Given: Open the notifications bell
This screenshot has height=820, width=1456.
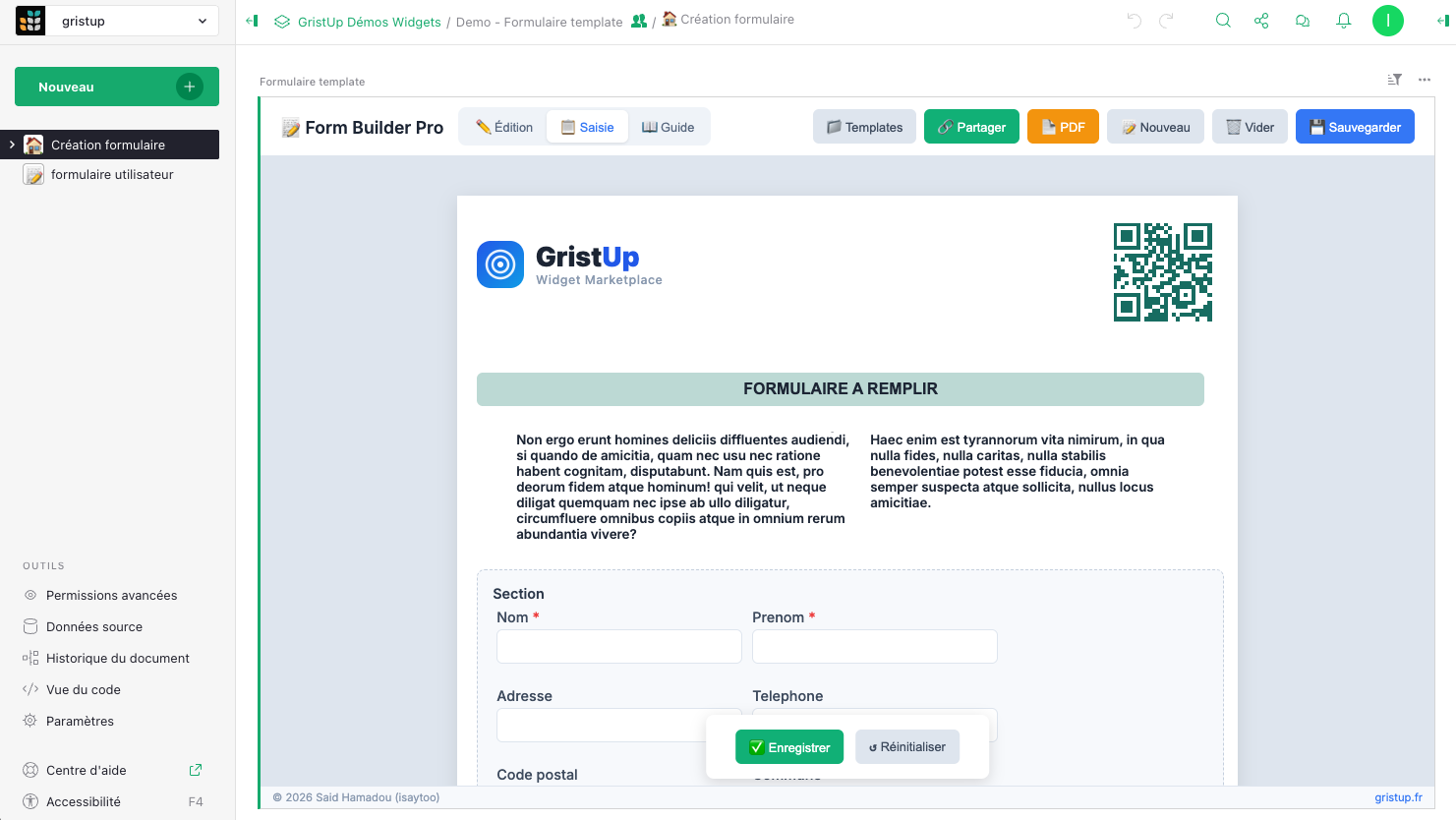Looking at the screenshot, I should coord(1344,21).
